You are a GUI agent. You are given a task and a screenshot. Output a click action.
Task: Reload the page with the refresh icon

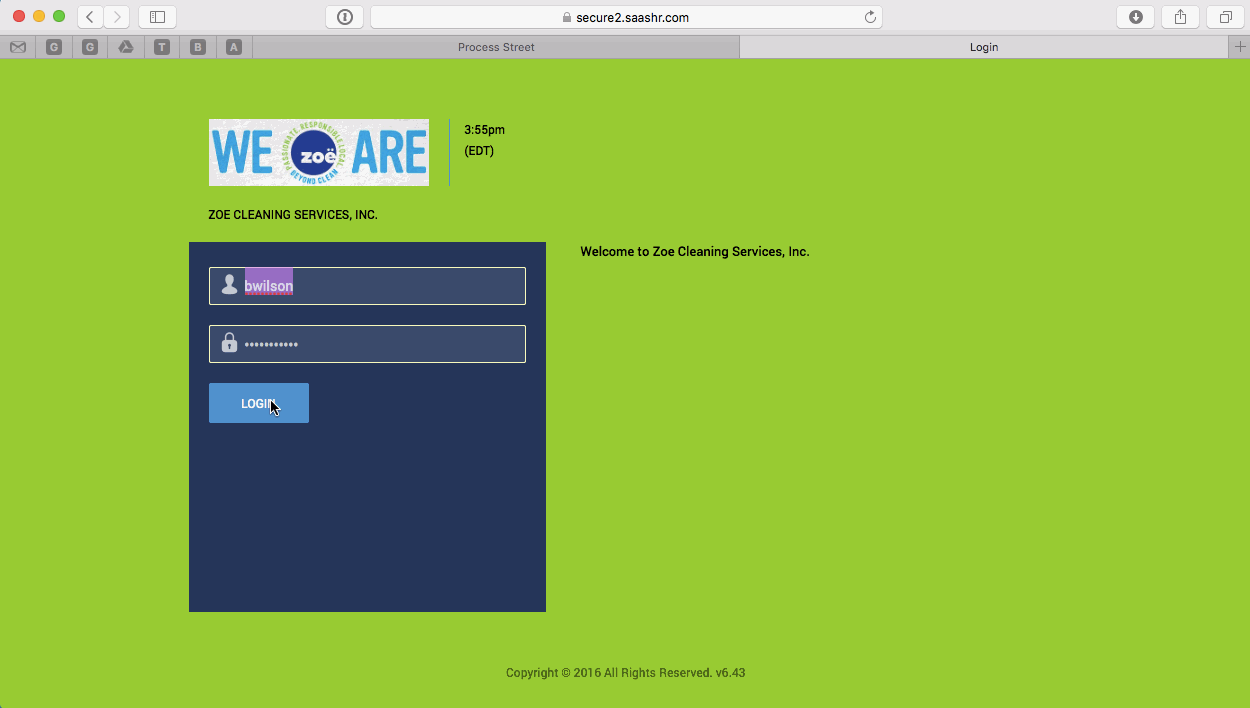(x=870, y=17)
